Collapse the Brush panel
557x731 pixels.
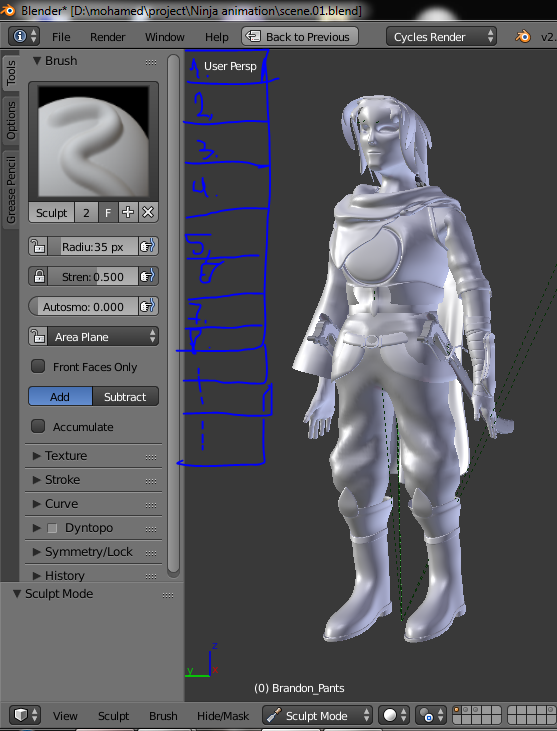tap(37, 61)
